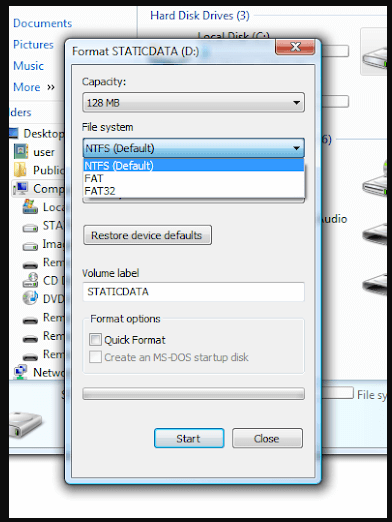Choose FAT32 in the file system list
Viewport: 392px width, 522px height.
193,191
